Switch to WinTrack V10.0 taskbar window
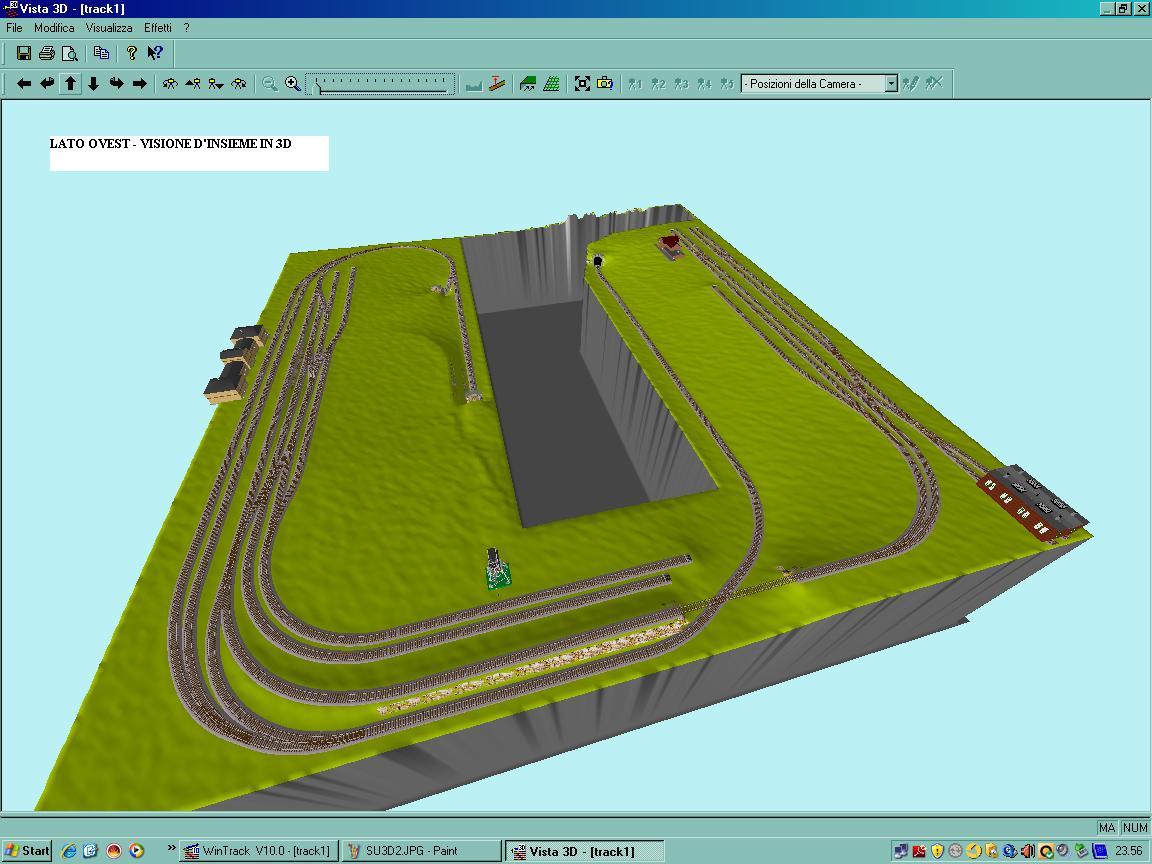 (x=259, y=851)
